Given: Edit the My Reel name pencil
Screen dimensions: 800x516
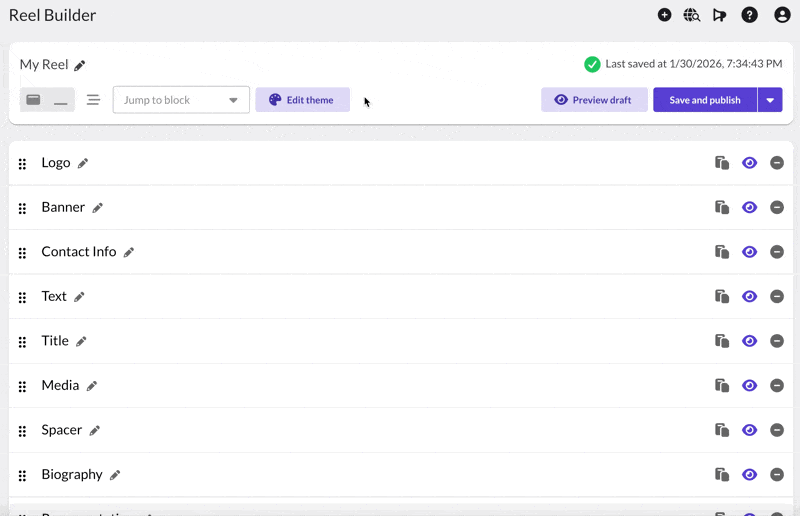Looking at the screenshot, I should tap(80, 65).
